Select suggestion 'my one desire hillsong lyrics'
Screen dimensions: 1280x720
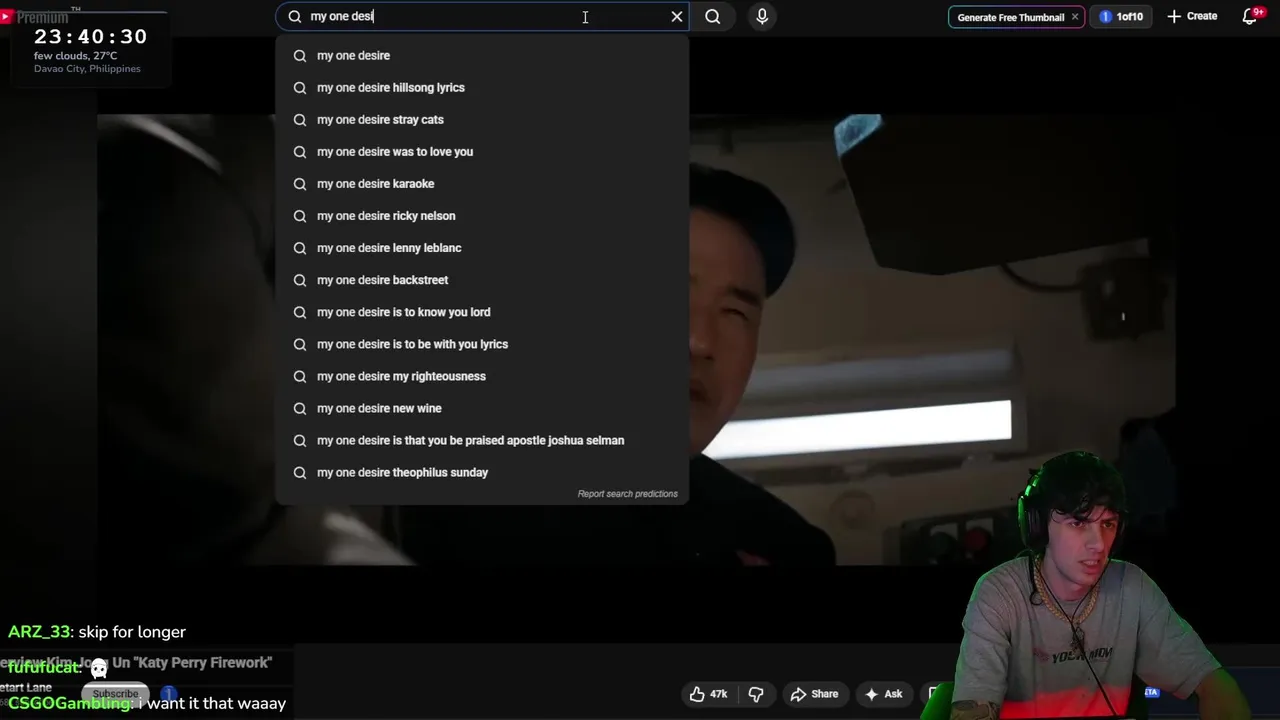point(482,88)
